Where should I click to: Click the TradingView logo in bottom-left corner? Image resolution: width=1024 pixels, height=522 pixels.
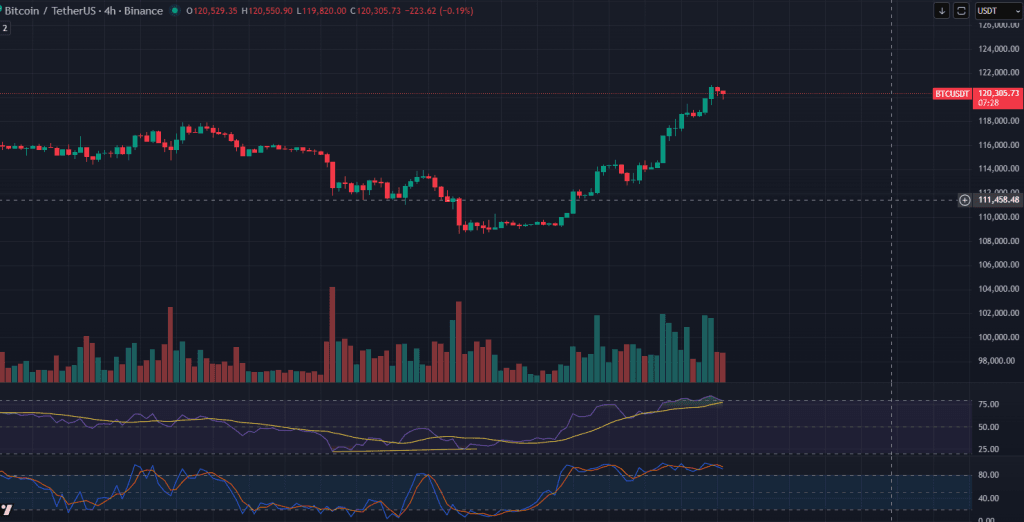(x=7, y=510)
